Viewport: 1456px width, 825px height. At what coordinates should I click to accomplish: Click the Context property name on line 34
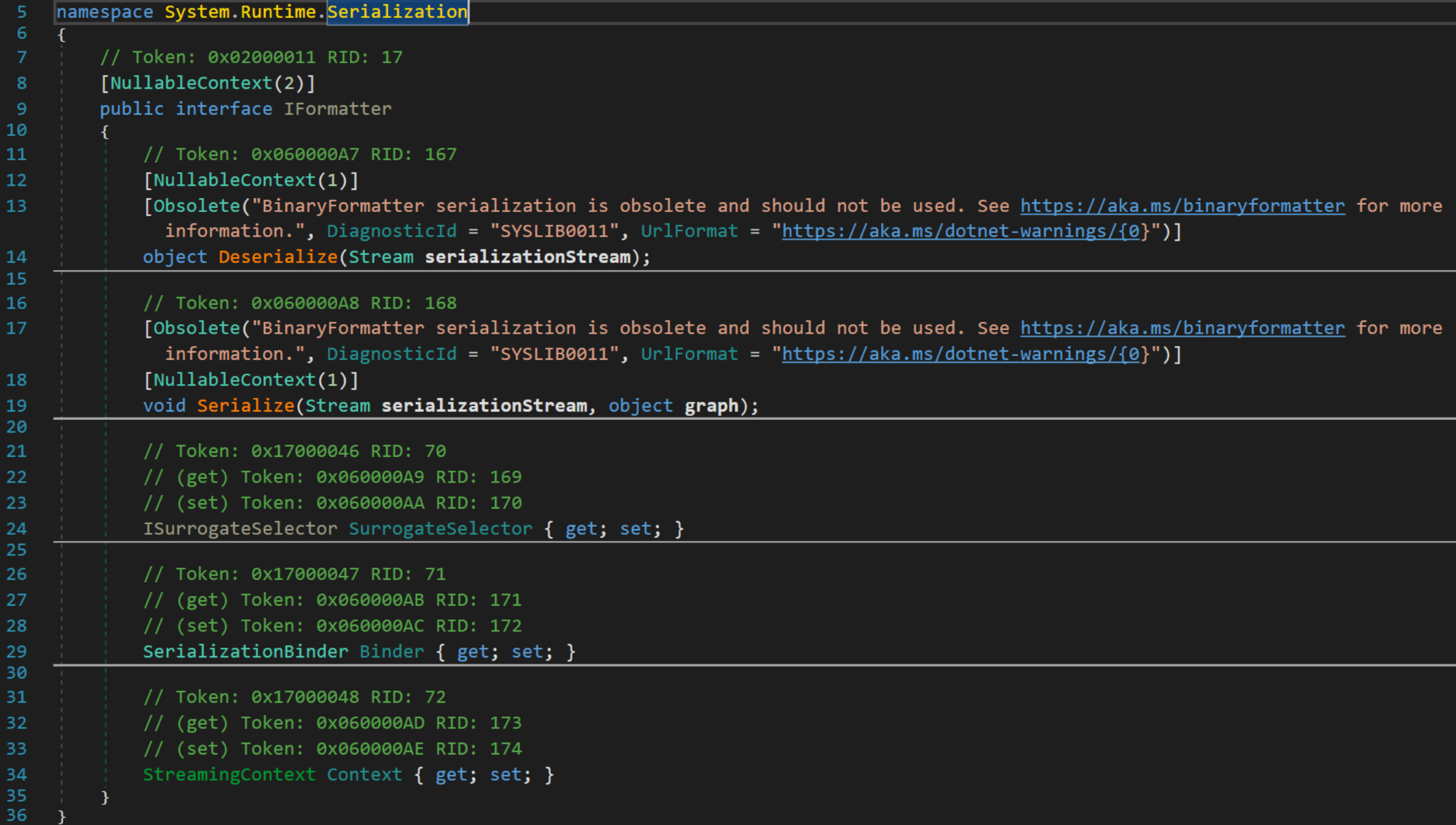click(365, 775)
